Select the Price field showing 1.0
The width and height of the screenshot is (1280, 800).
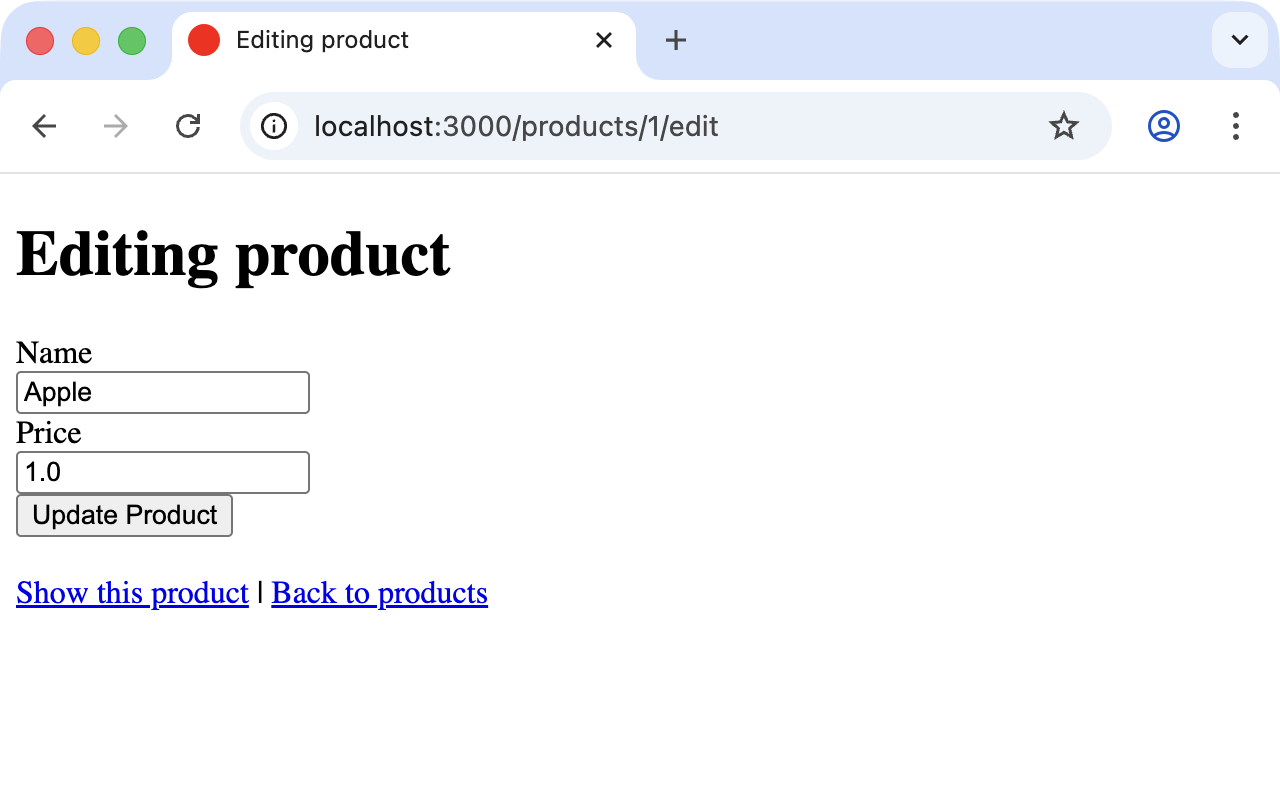point(162,472)
